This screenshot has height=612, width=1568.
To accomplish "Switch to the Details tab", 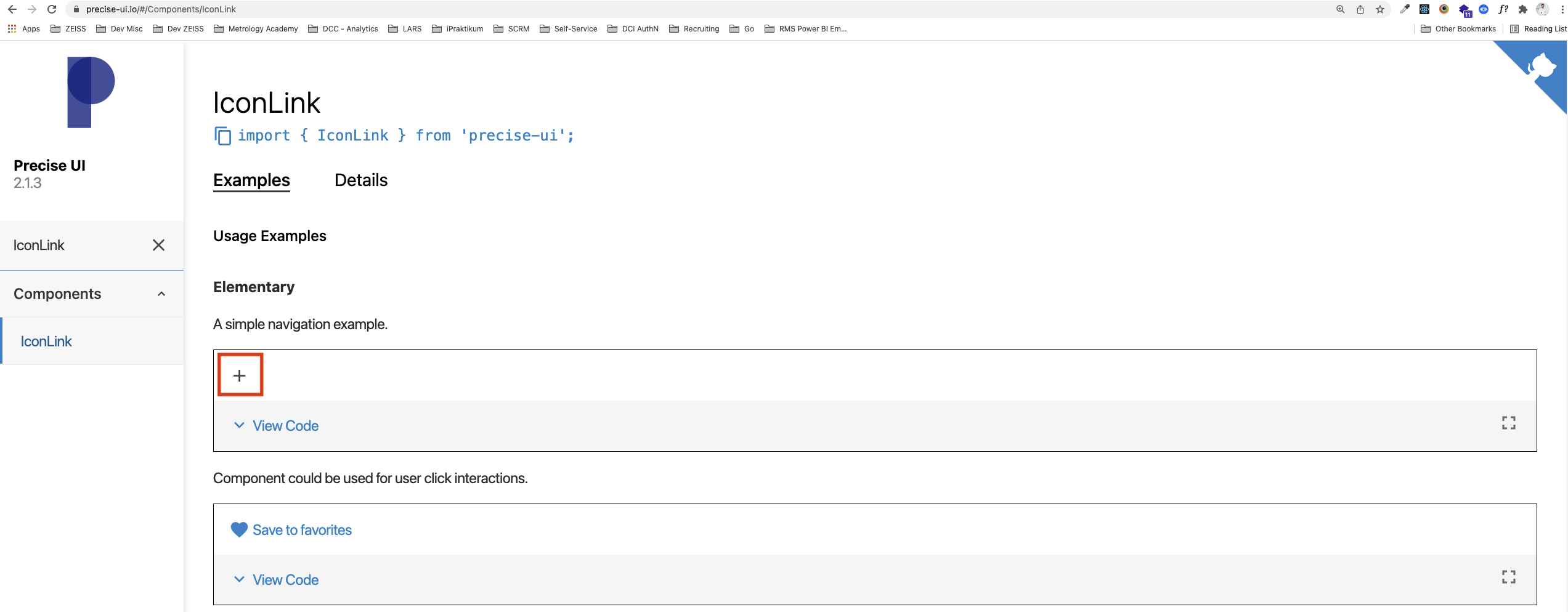I will coord(360,180).
